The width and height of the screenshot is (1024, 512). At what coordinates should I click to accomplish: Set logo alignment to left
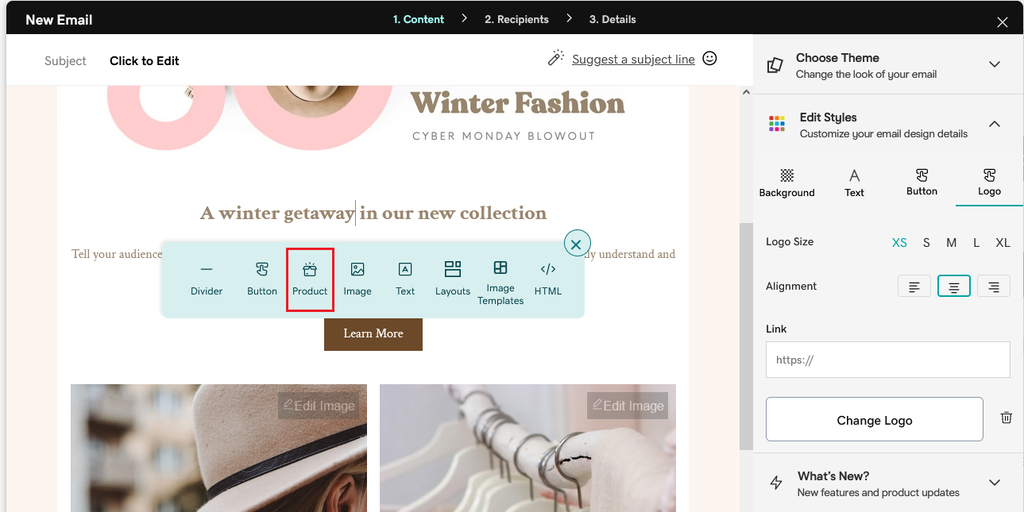point(914,287)
